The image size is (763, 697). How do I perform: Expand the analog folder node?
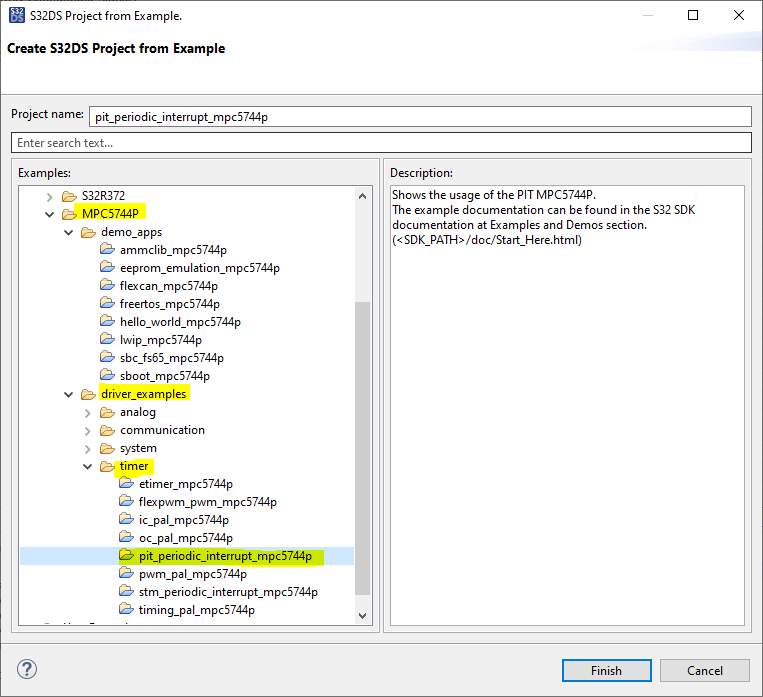[x=88, y=413]
